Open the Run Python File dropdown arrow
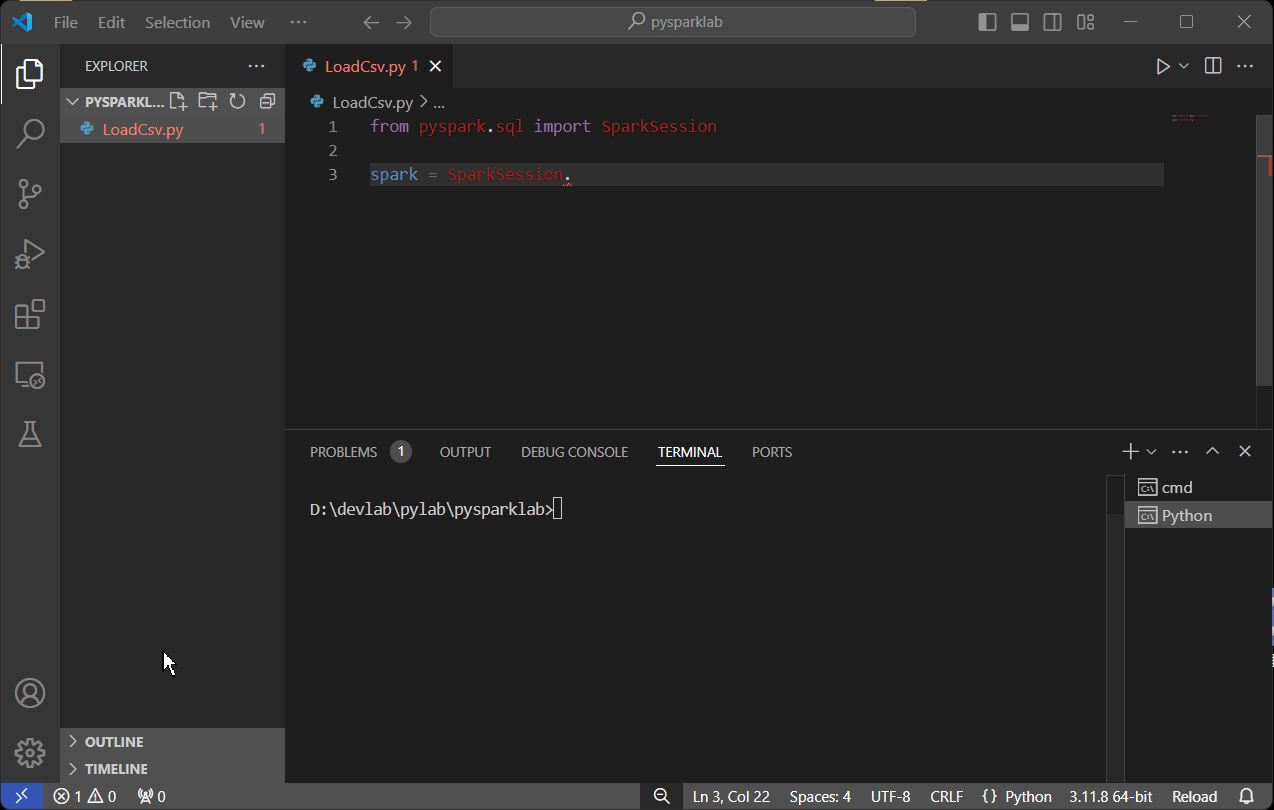 click(1184, 66)
